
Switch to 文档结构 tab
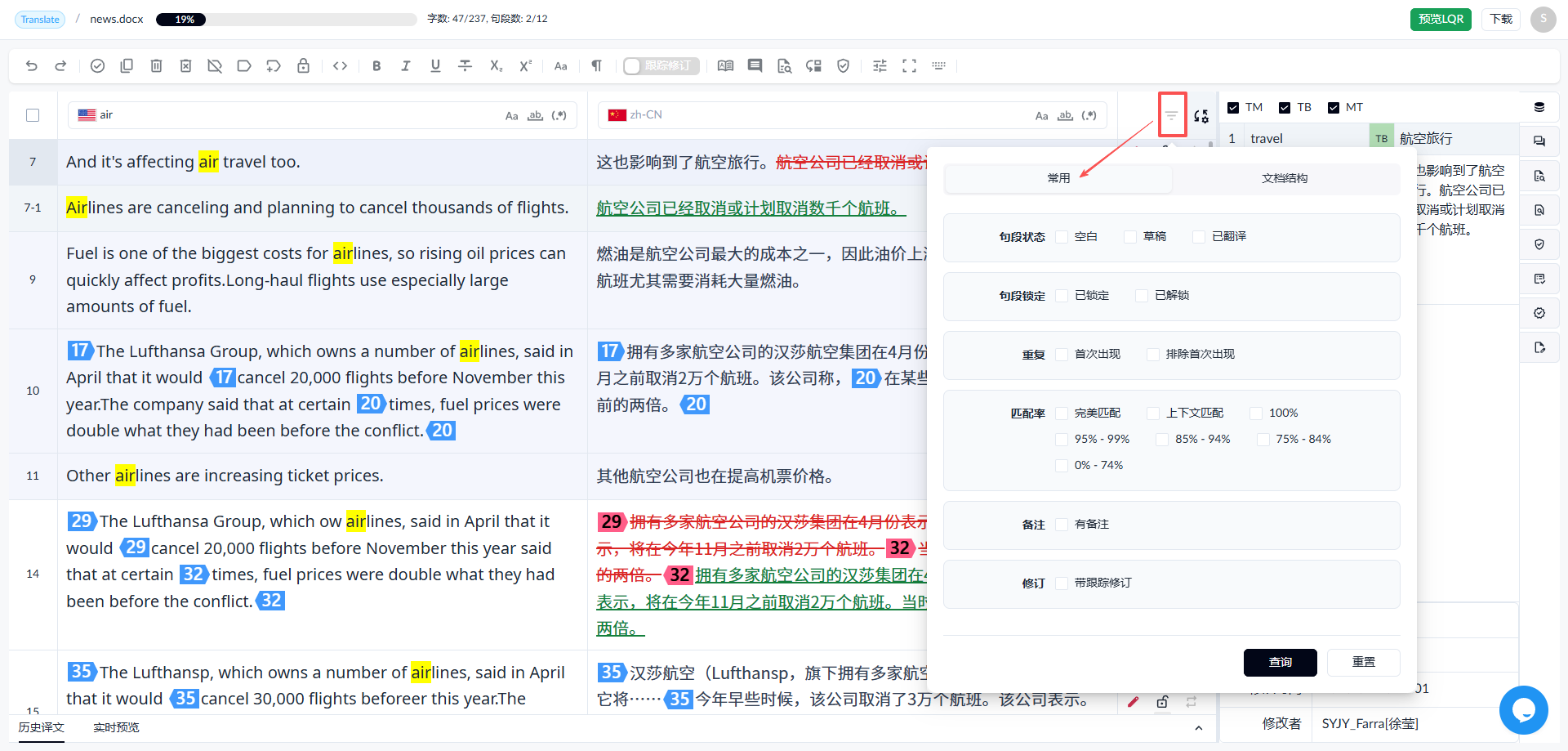tap(1285, 178)
